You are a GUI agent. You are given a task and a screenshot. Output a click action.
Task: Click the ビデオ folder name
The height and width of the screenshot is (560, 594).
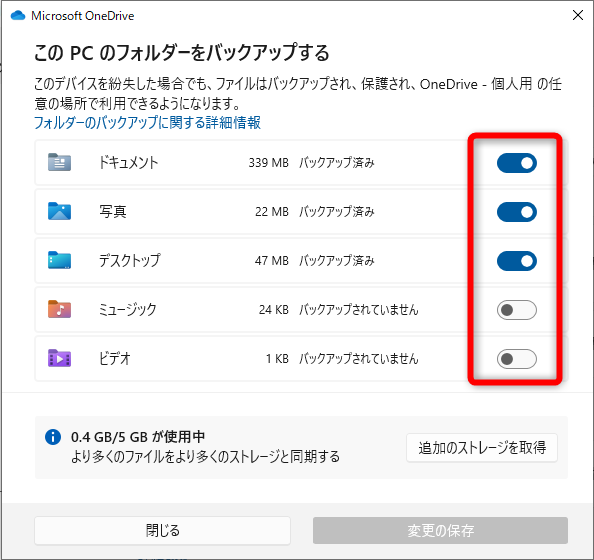click(x=115, y=358)
